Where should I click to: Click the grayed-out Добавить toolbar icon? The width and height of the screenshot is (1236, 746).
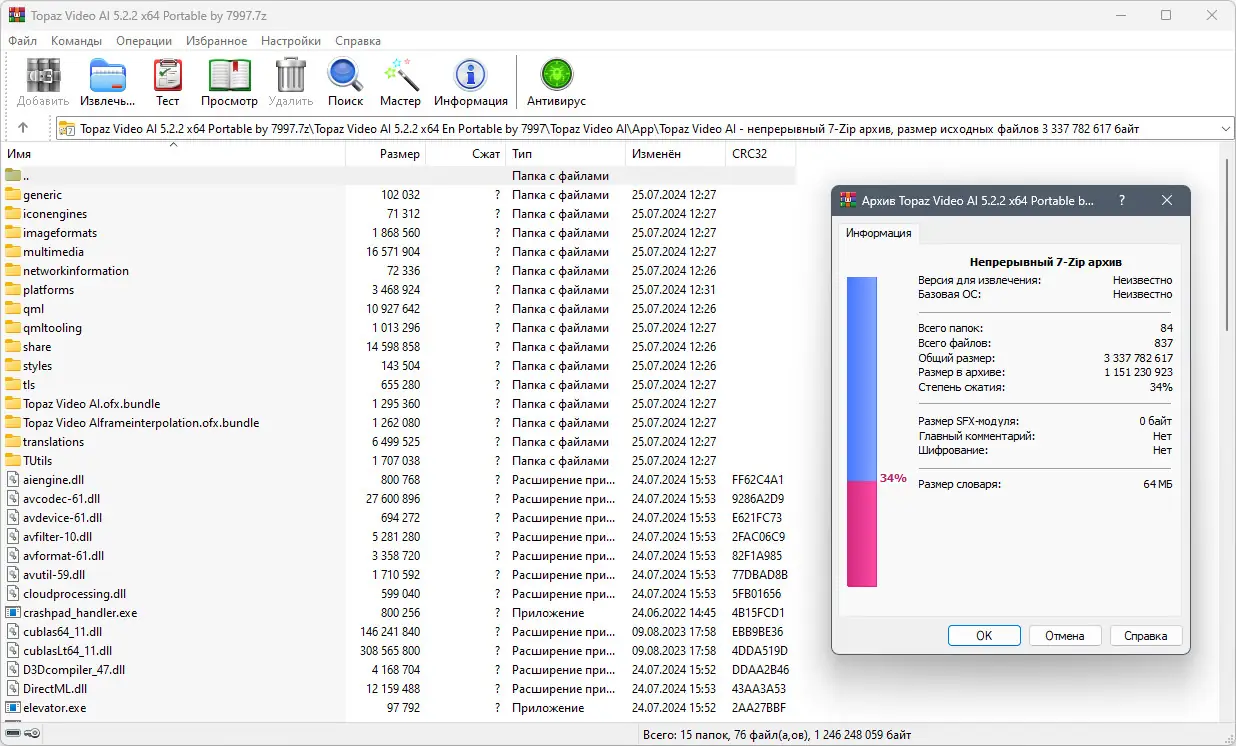41,80
